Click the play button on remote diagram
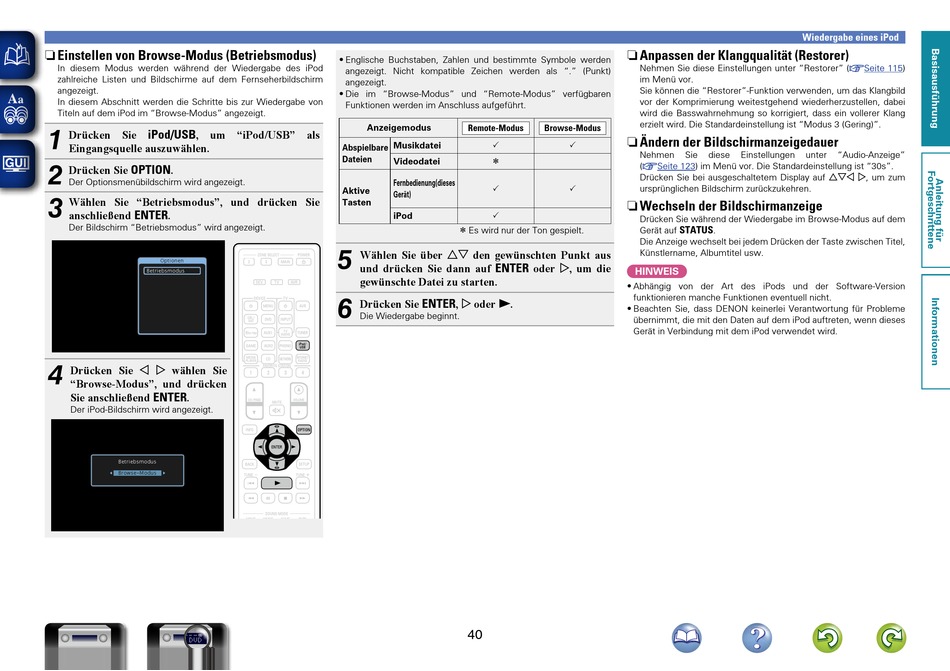Screen dimensions: 950x671 click(x=277, y=483)
